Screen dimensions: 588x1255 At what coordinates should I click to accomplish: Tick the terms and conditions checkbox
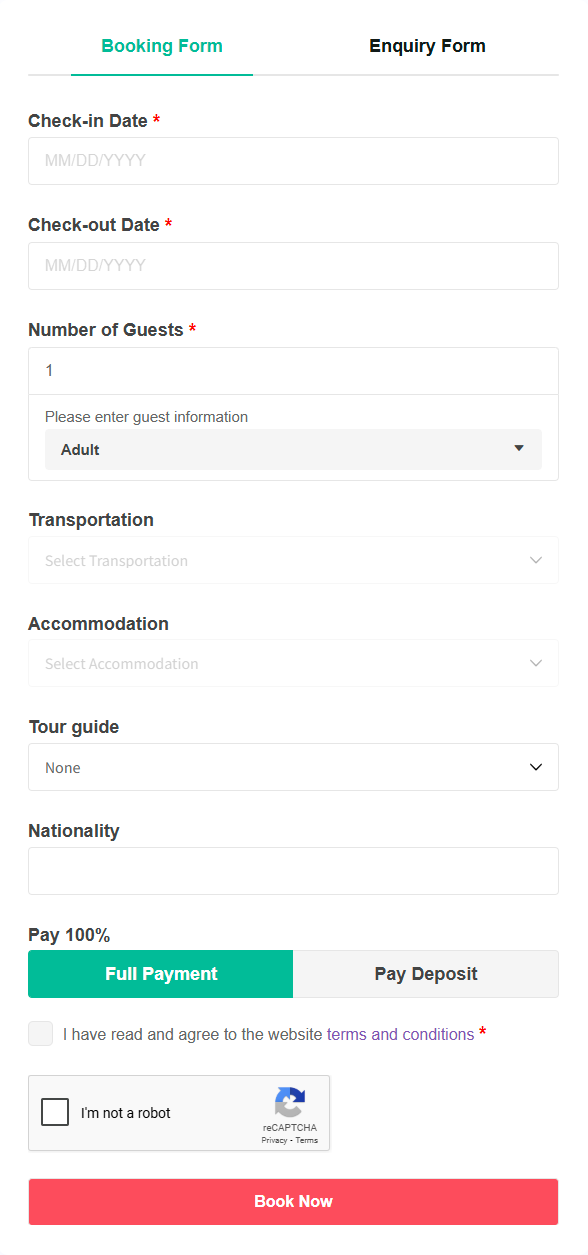pyautogui.click(x=41, y=1034)
